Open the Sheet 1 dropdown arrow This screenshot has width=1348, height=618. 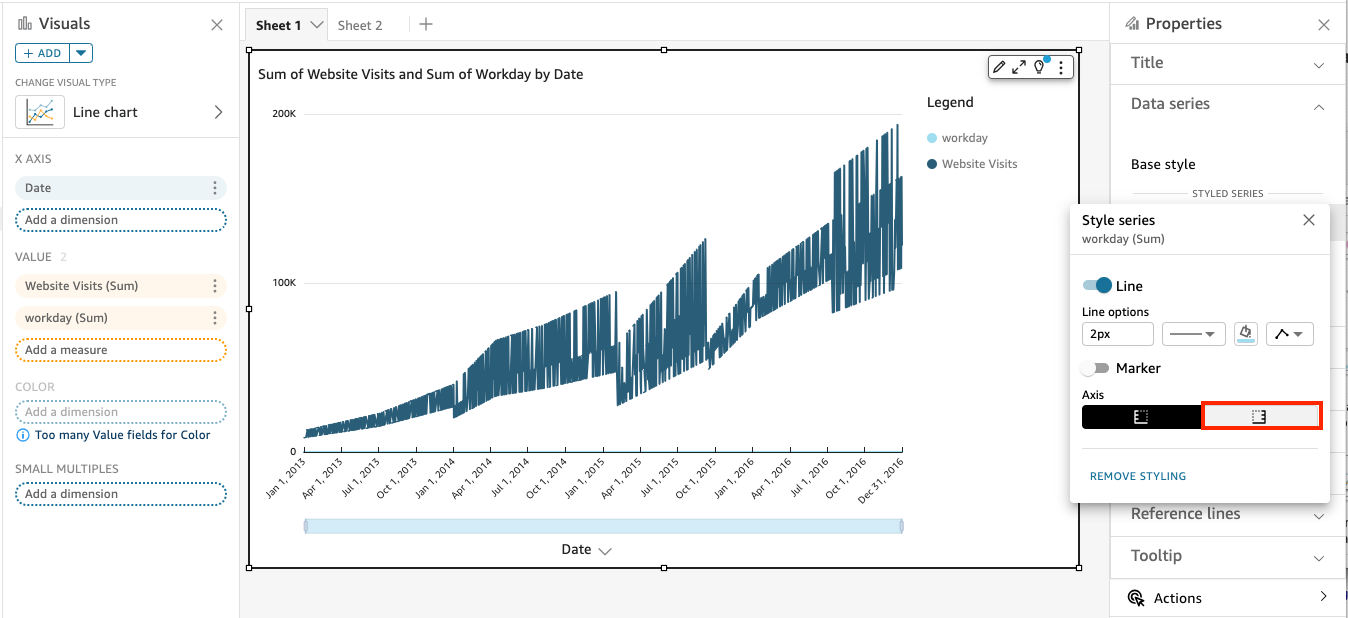(315, 24)
